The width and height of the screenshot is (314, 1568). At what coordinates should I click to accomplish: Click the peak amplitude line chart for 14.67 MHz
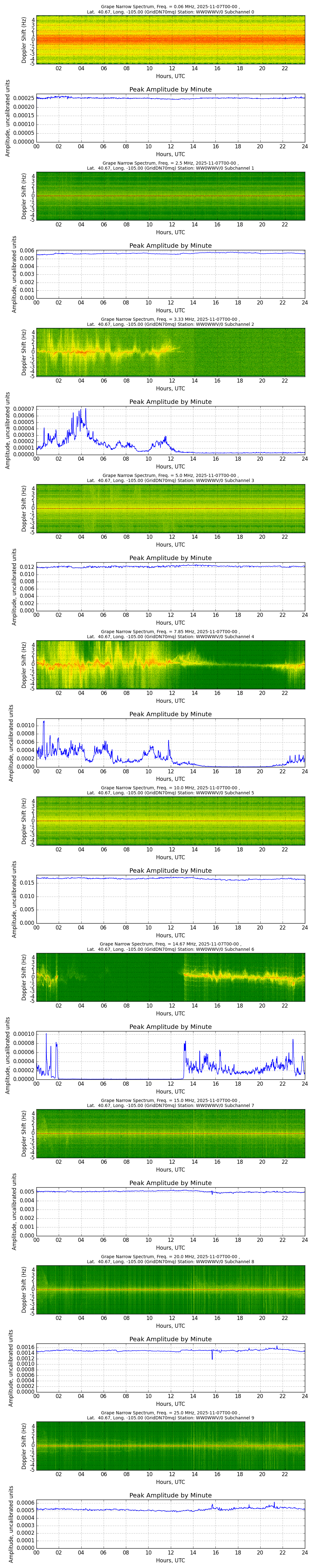tap(170, 1056)
